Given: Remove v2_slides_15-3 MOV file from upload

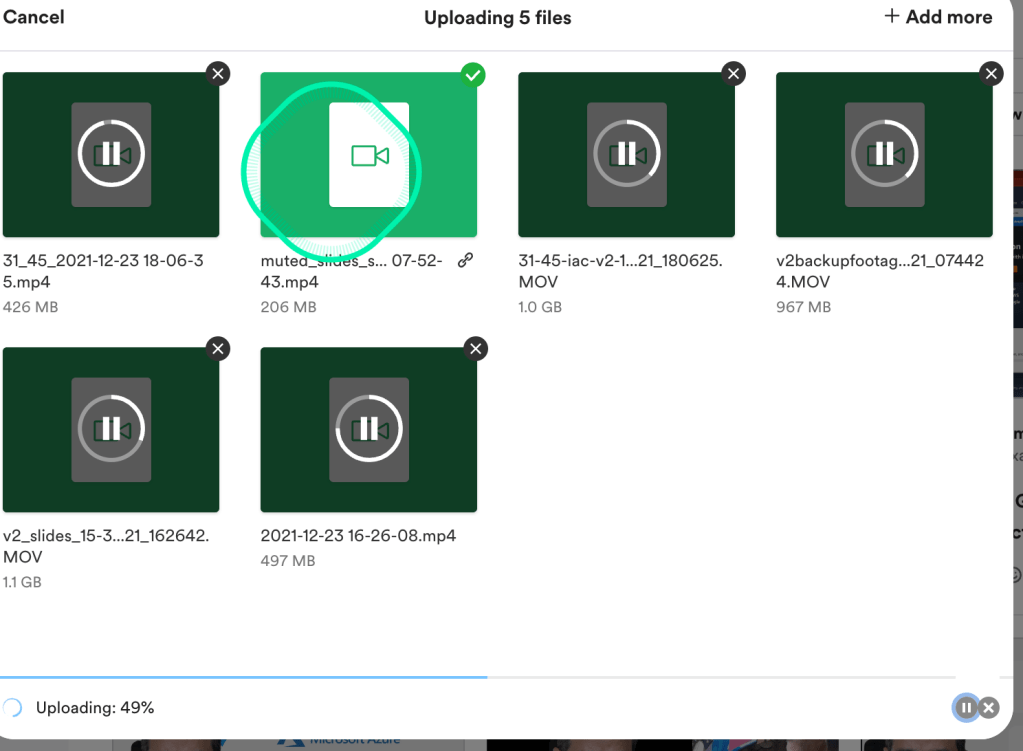Looking at the screenshot, I should pyautogui.click(x=218, y=349).
